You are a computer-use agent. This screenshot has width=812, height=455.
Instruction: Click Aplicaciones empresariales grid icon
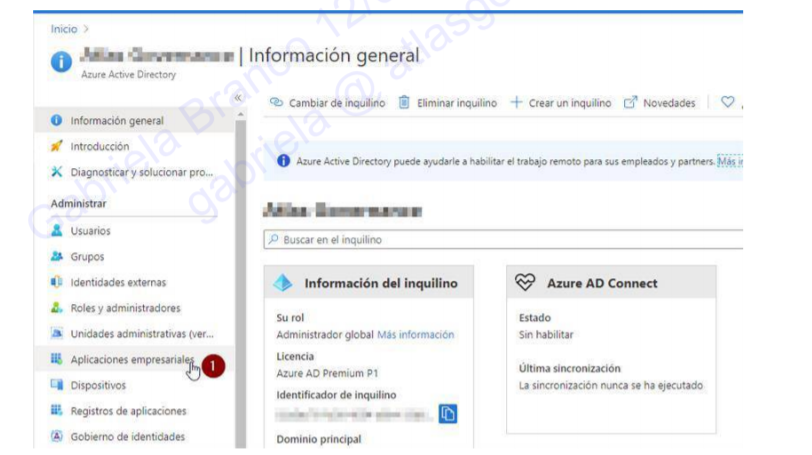point(56,359)
